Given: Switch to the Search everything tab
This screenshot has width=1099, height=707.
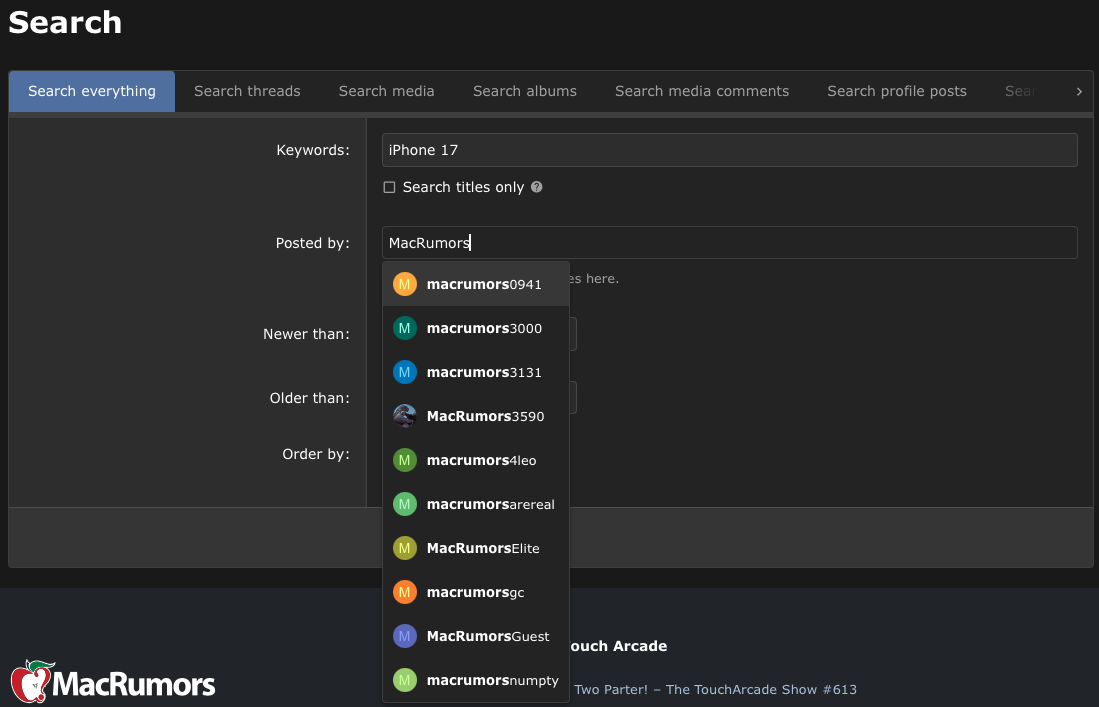Looking at the screenshot, I should [92, 91].
